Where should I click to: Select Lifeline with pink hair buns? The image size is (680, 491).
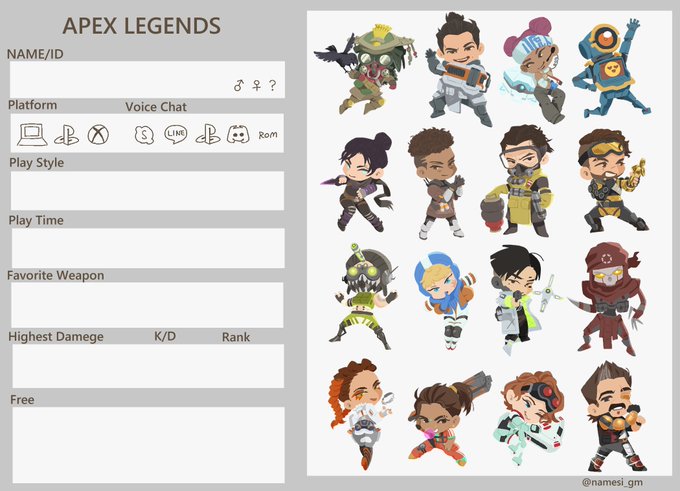click(x=536, y=71)
